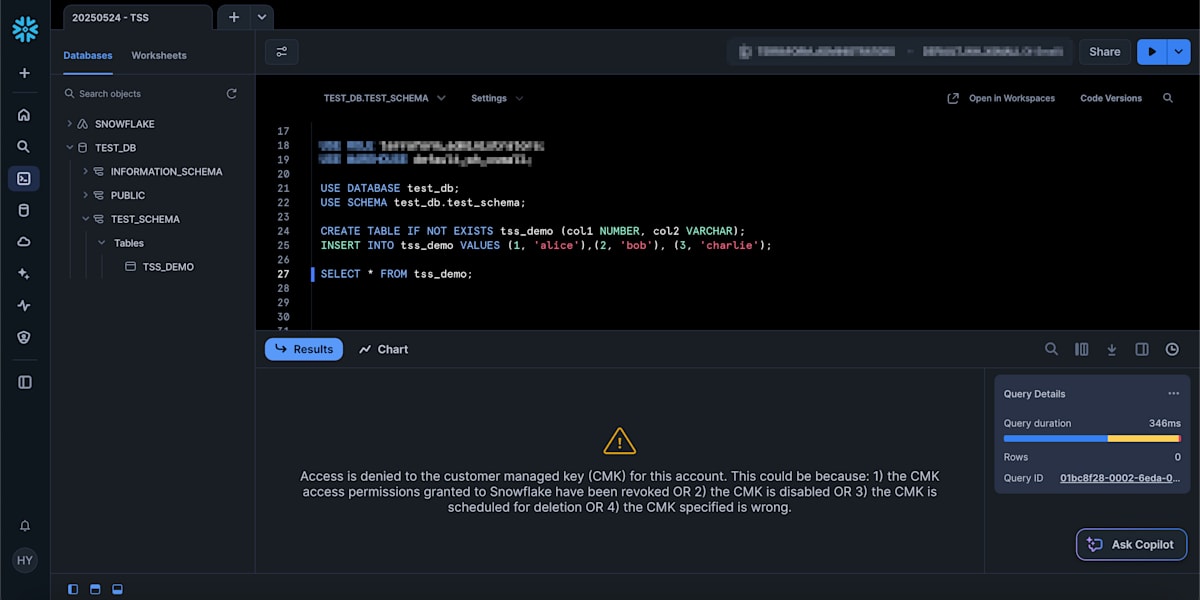Expand the SNOWFLAKE database node
The height and width of the screenshot is (600, 1200).
click(69, 124)
